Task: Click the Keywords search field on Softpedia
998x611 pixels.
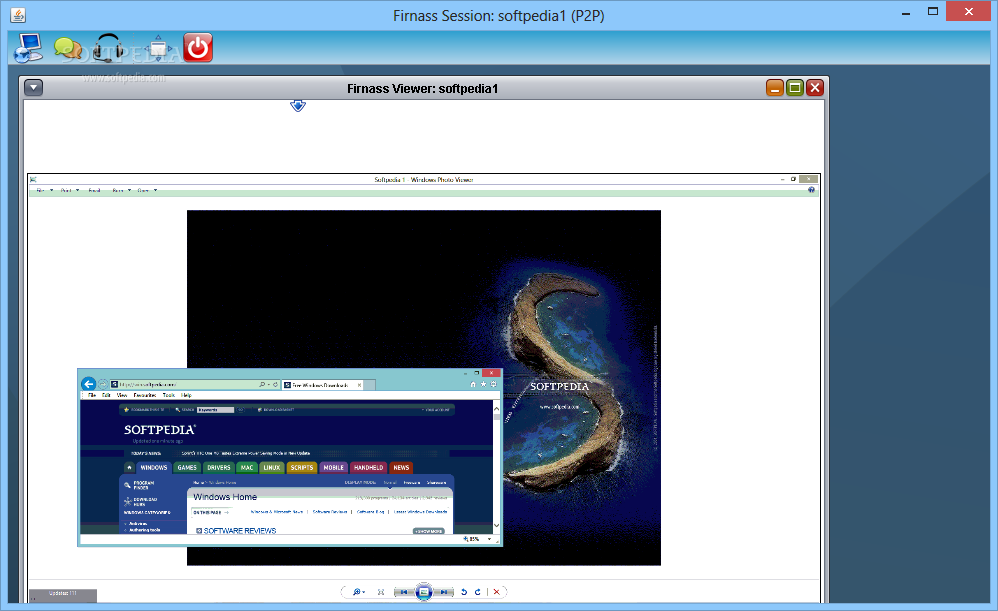Action: 215,410
